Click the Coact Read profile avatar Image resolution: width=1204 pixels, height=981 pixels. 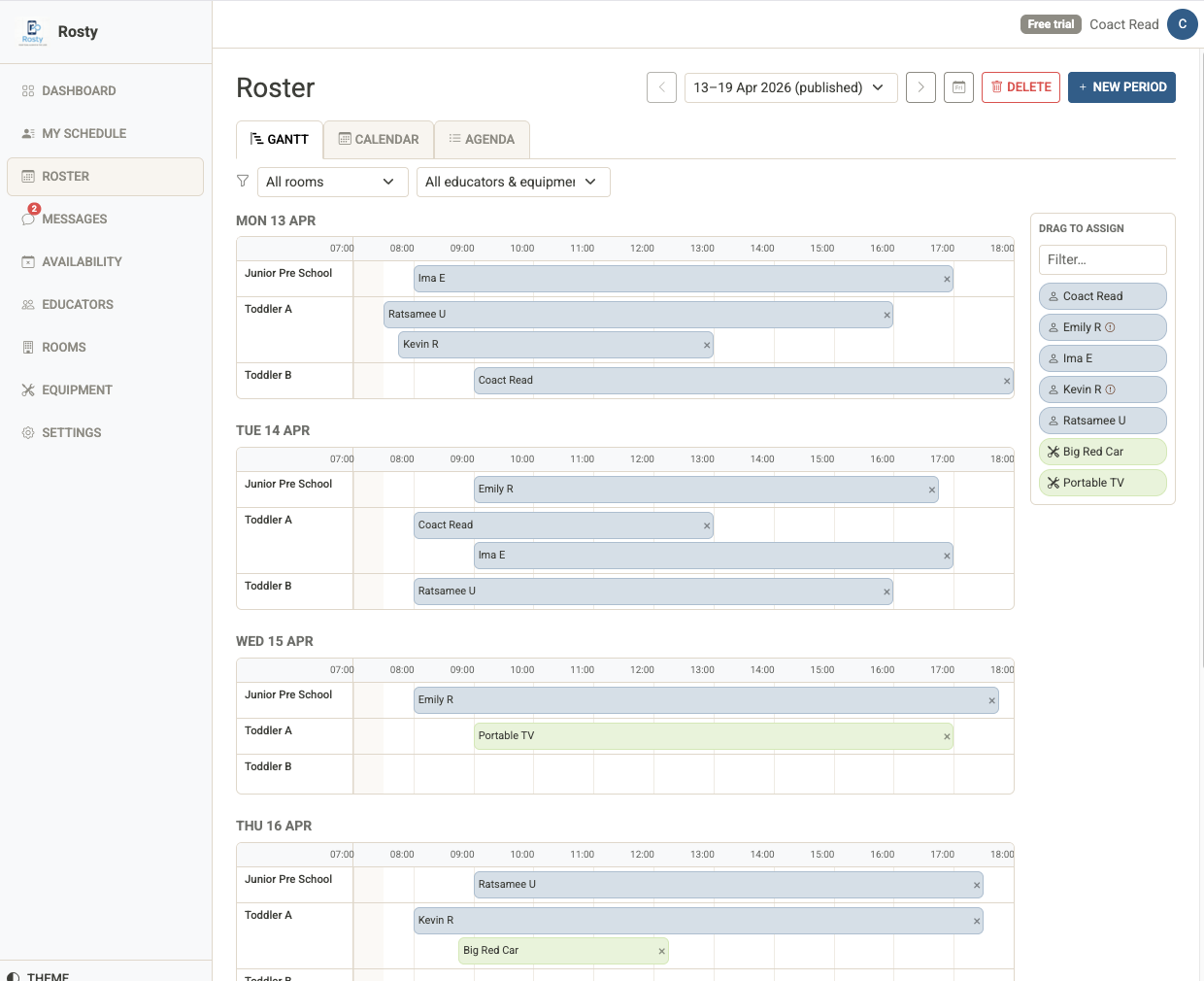click(1183, 24)
